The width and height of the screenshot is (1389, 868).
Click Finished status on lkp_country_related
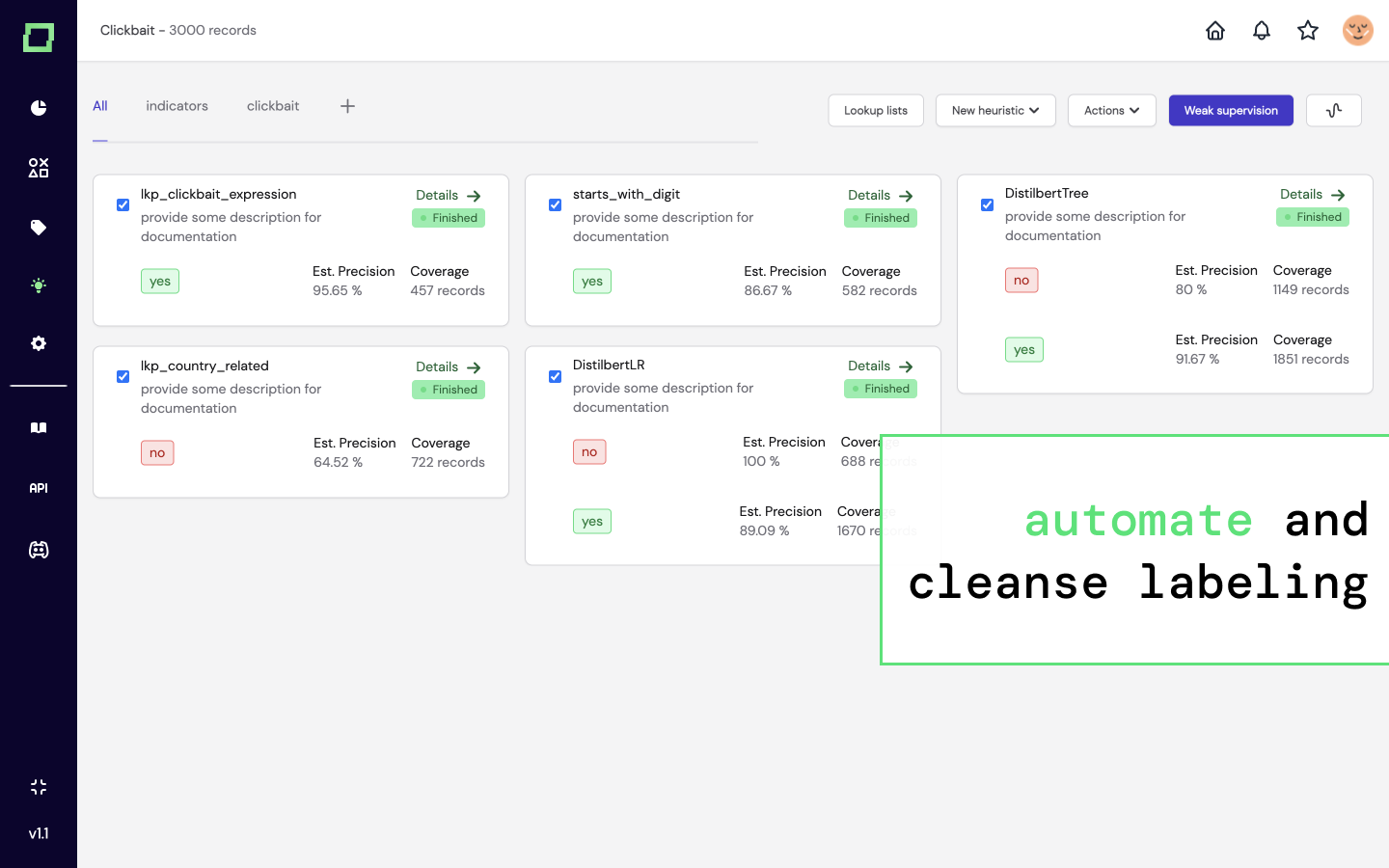click(x=449, y=390)
